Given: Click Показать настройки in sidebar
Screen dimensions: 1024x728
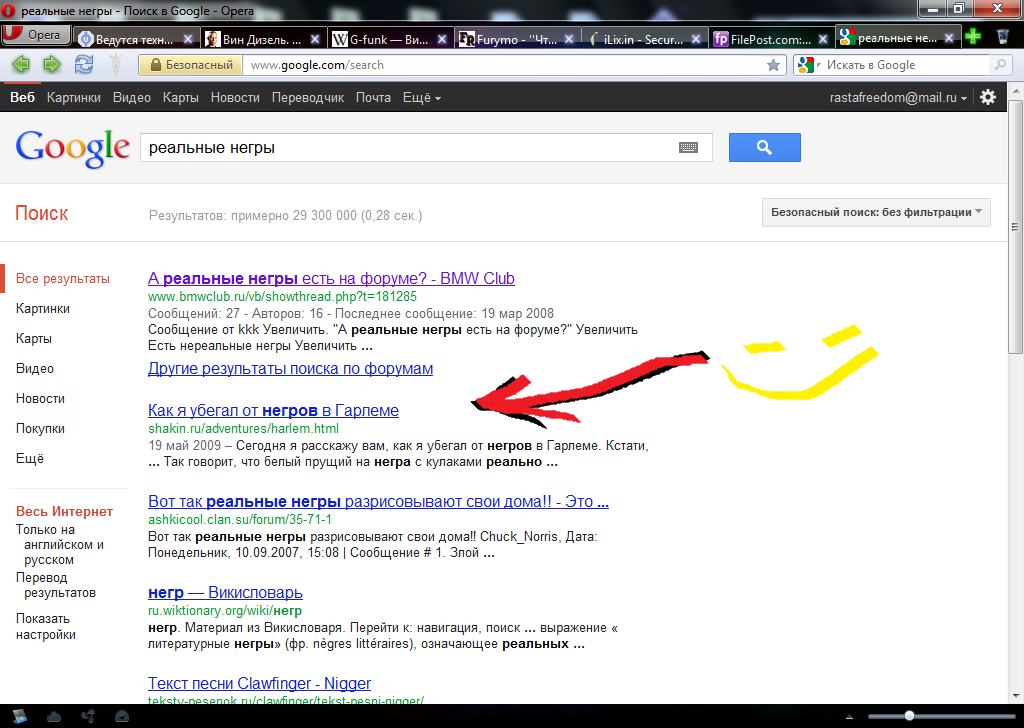Looking at the screenshot, I should point(46,626).
